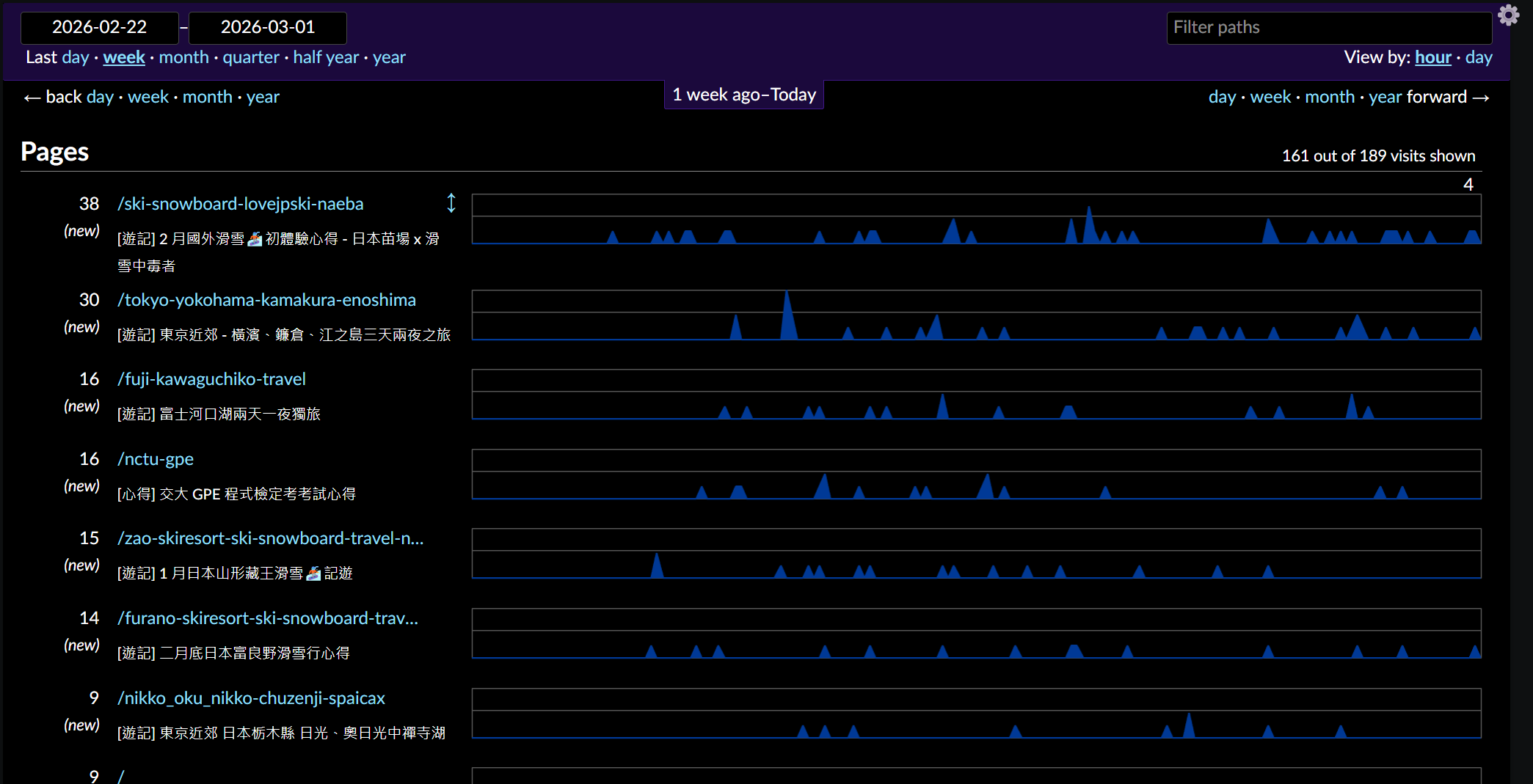This screenshot has height=784, width=1533.
Task: Expand the /nctu-gpe path entry
Action: [x=156, y=459]
